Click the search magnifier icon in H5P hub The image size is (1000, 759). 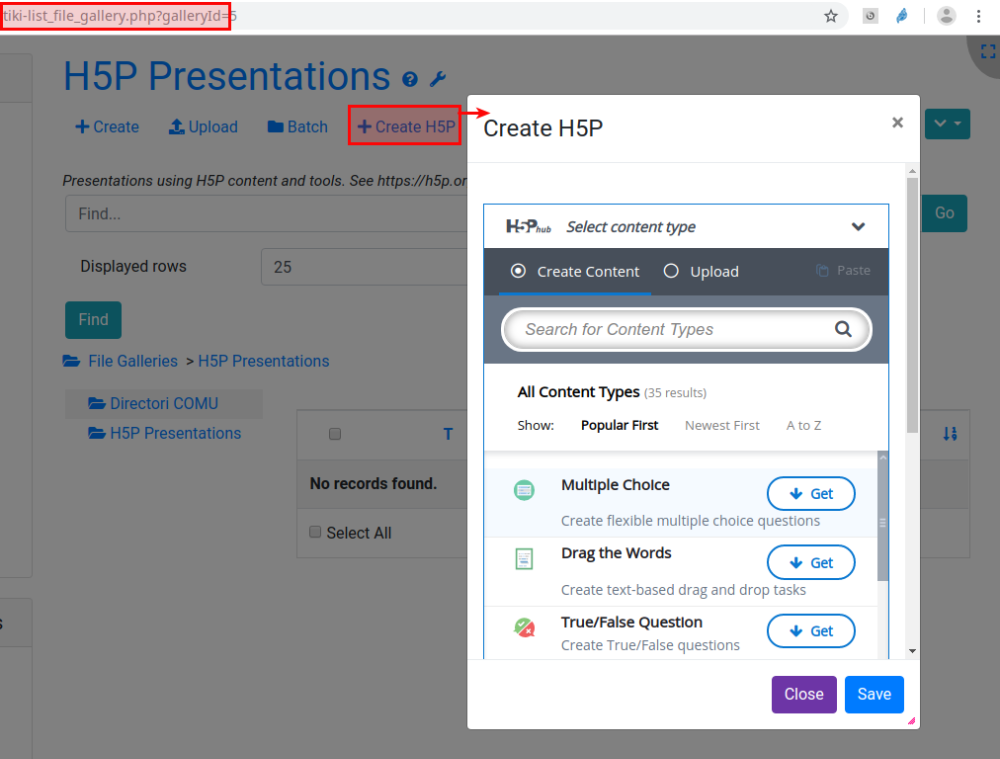(x=843, y=329)
